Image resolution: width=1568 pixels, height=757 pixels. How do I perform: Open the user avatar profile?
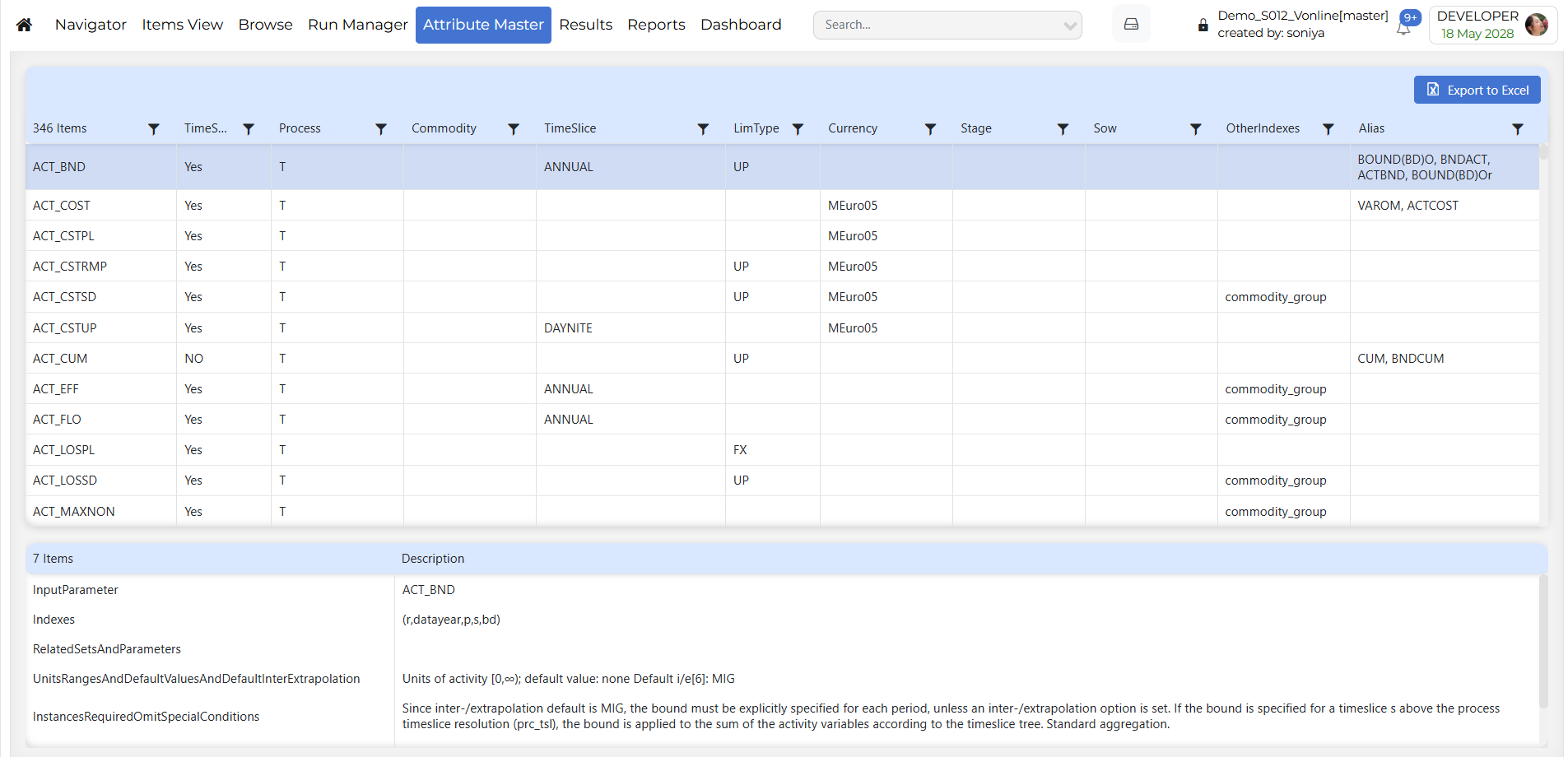coord(1536,25)
